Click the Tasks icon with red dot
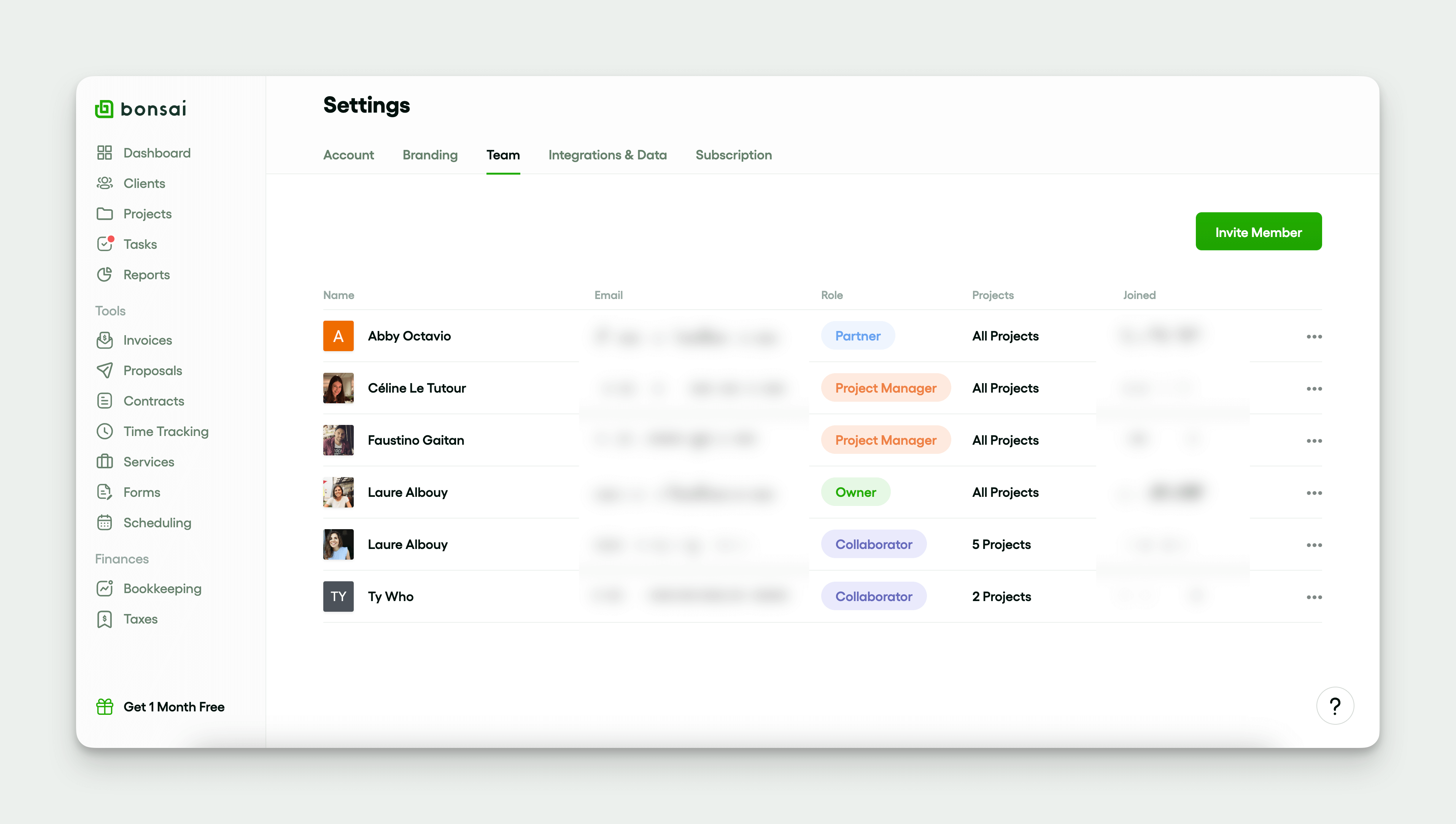 [105, 244]
